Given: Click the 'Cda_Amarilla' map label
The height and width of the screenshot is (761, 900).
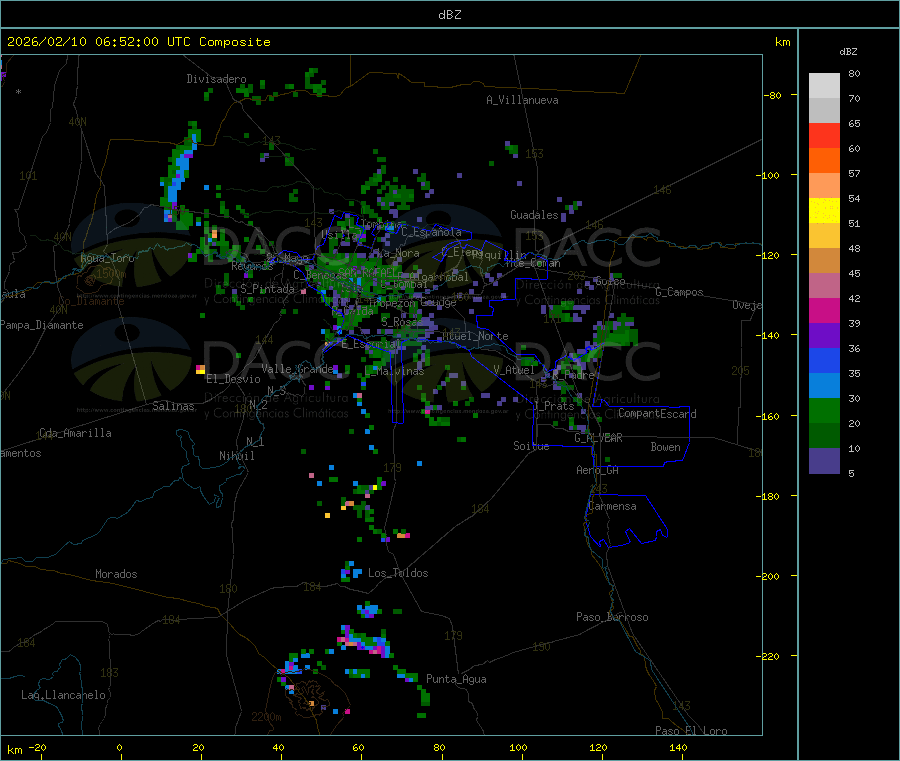Looking at the screenshot, I should (75, 433).
